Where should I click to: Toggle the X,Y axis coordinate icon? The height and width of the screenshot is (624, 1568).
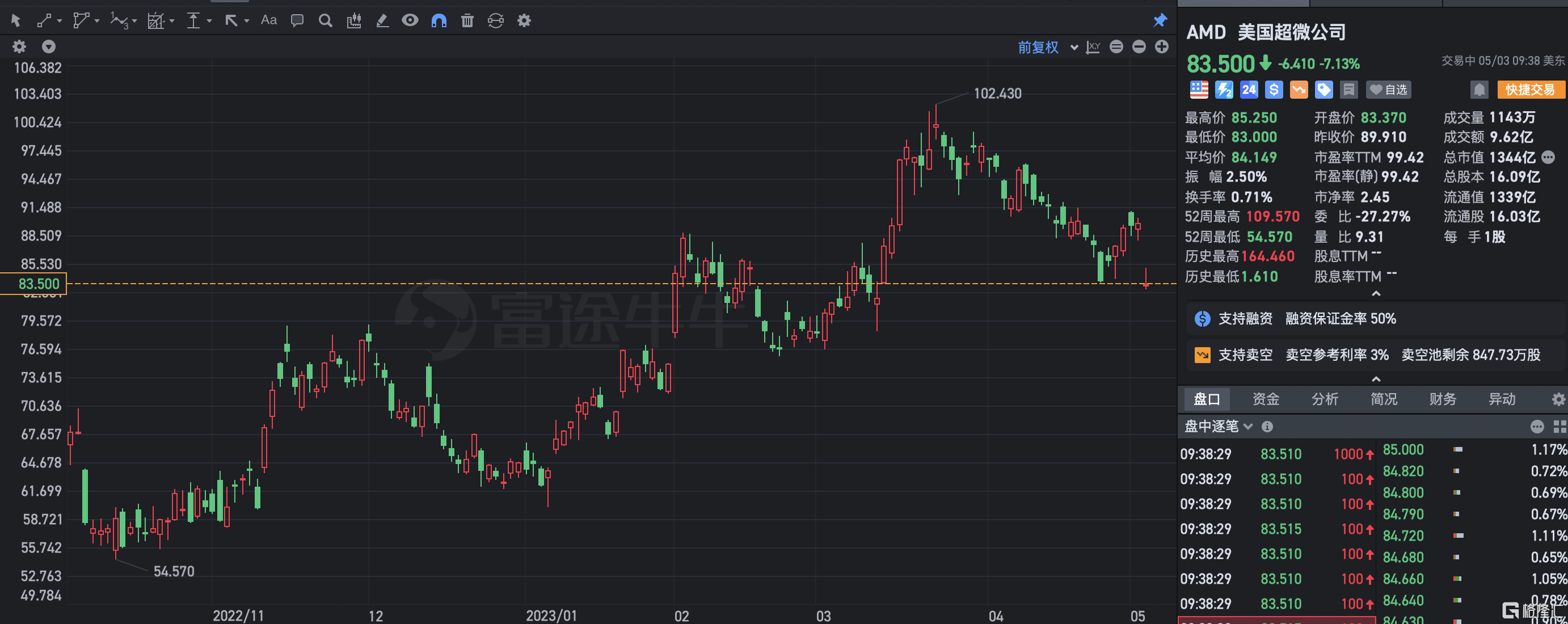point(1093,47)
